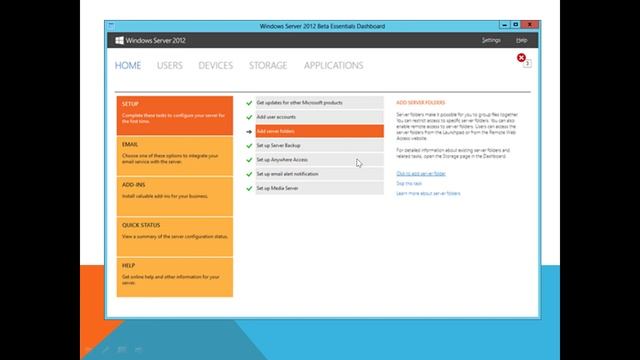
Task: Open the QUICK STATUS category tile
Action: click(175, 237)
